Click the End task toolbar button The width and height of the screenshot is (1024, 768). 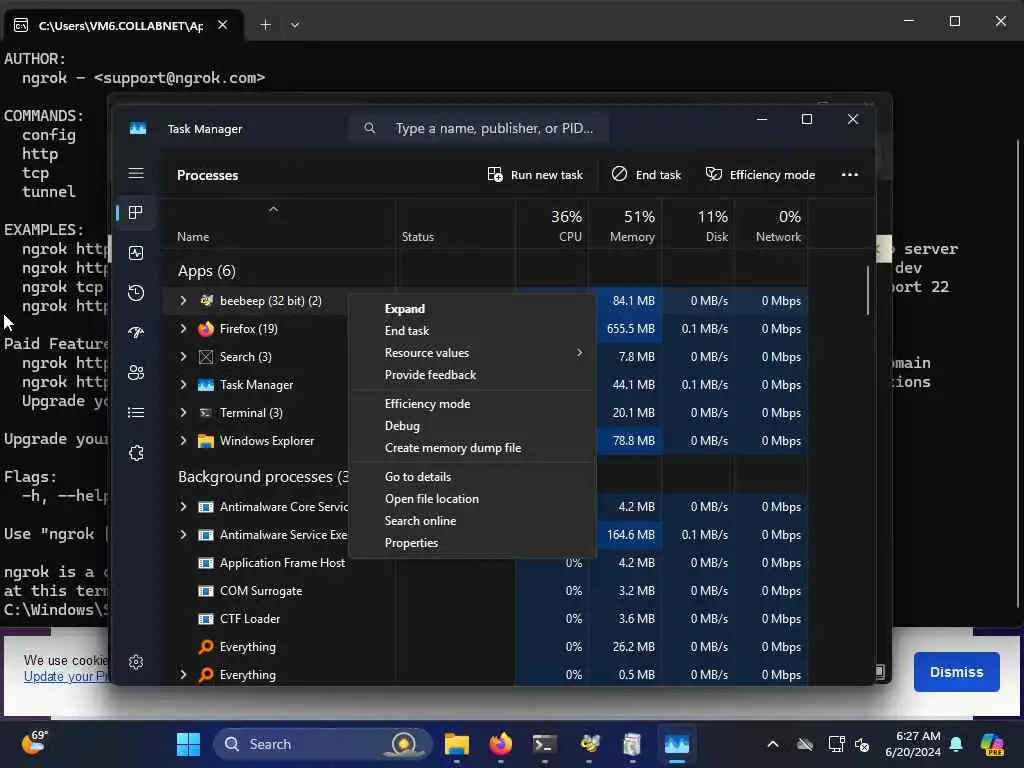pyautogui.click(x=647, y=175)
